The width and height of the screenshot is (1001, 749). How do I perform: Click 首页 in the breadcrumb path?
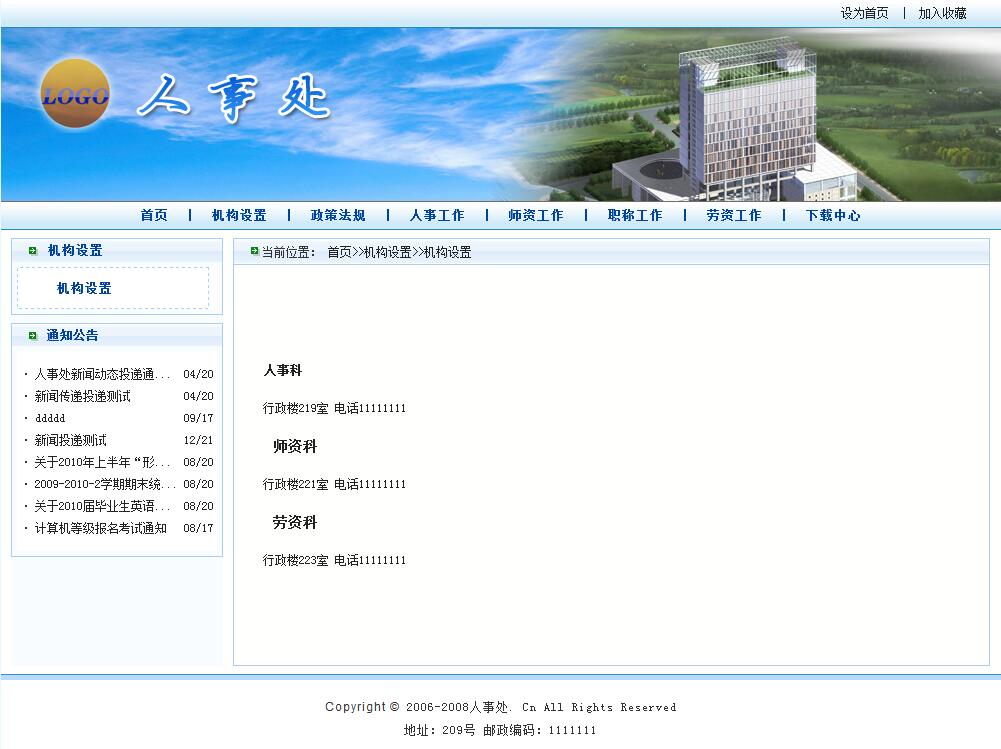pos(339,252)
